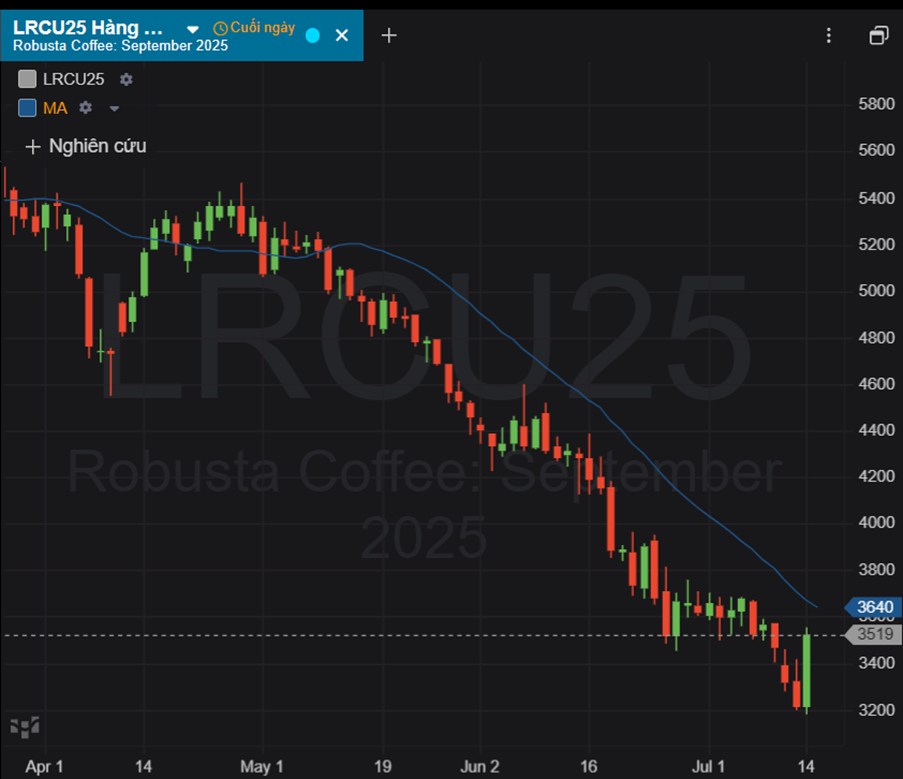Click the 'Jul 1' date axis label
The image size is (903, 779).
point(708,766)
